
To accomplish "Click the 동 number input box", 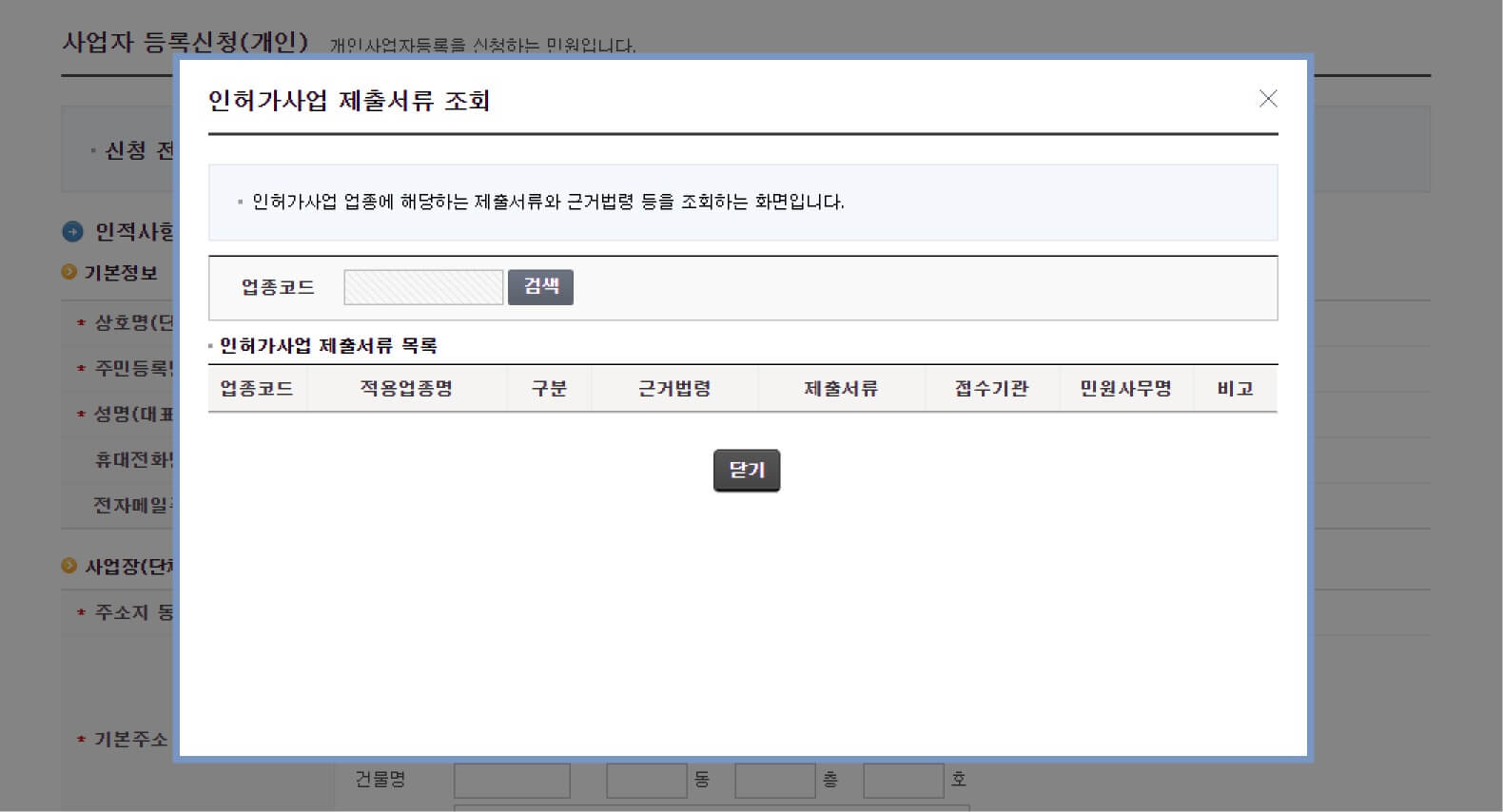I will click(646, 781).
